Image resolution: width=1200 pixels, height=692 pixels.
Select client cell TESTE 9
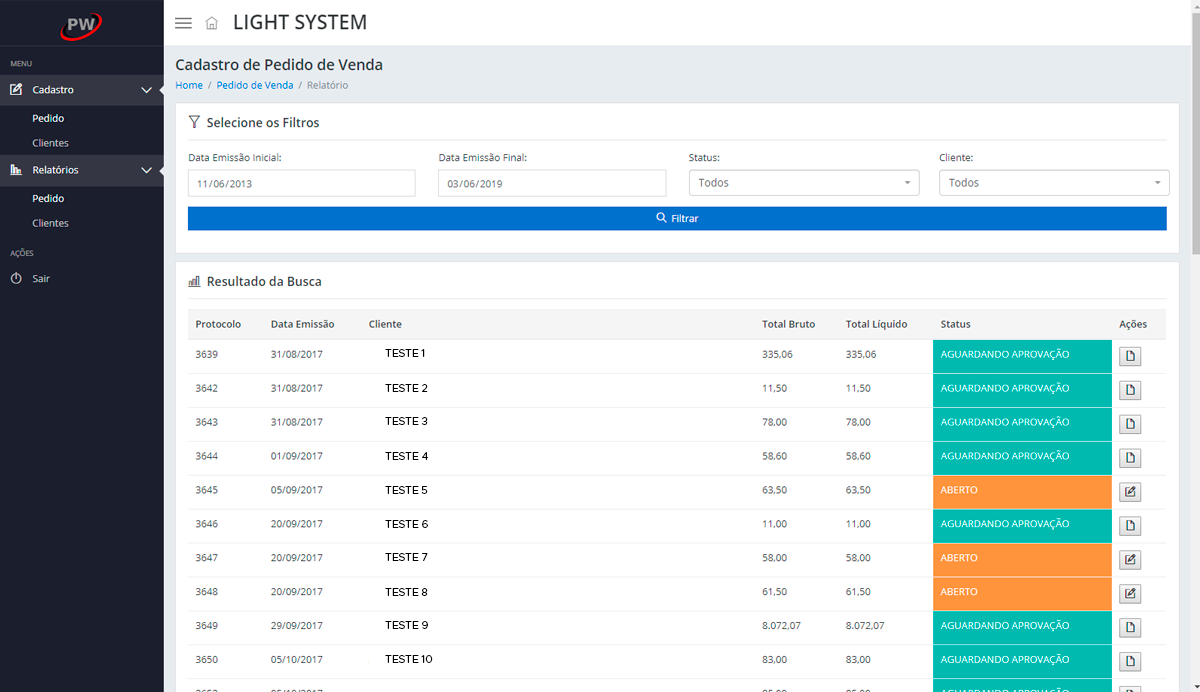(407, 625)
